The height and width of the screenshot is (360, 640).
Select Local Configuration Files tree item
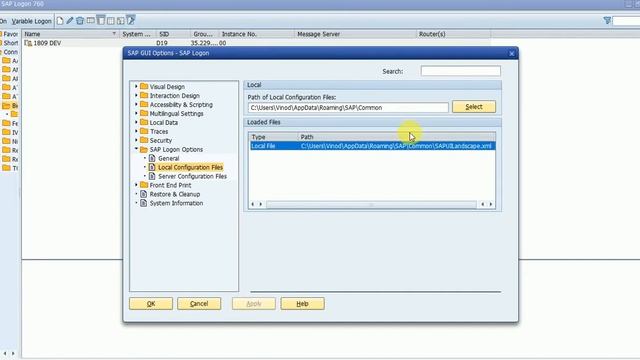click(x=190, y=167)
